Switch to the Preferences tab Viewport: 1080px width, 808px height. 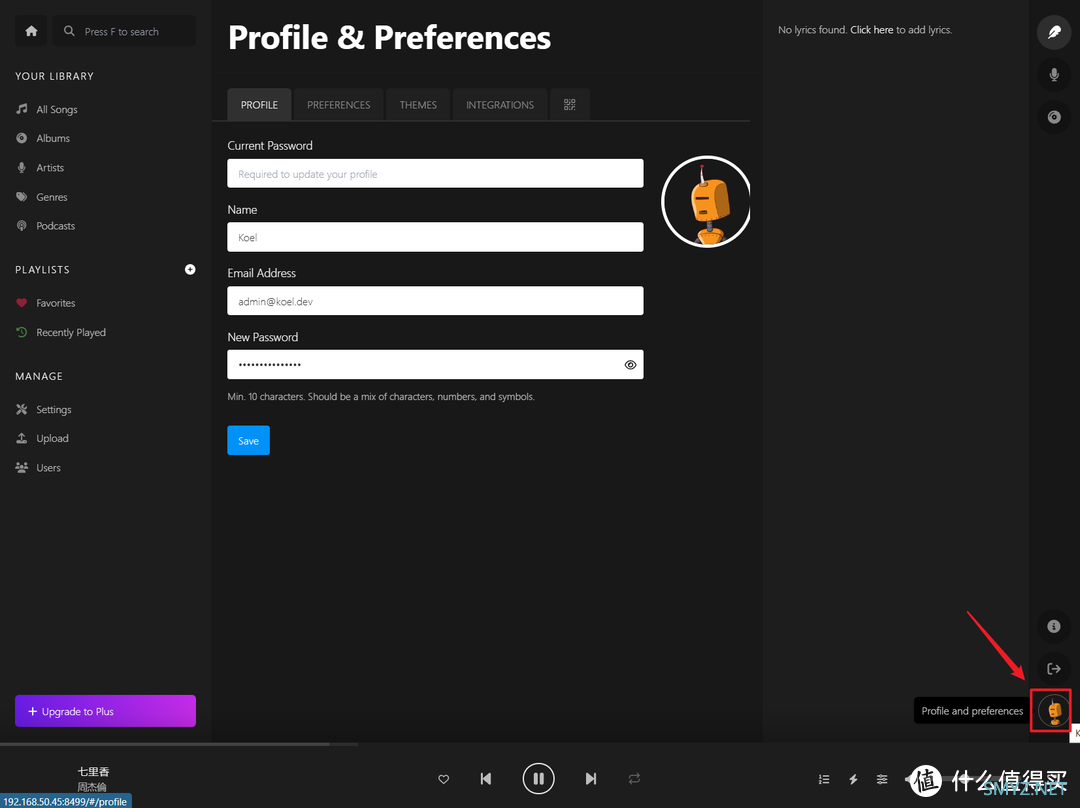tap(339, 105)
